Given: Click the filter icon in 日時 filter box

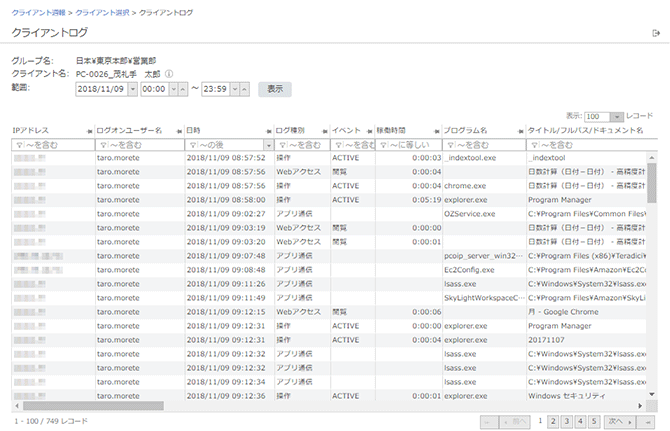Looking at the screenshot, I should coord(192,145).
